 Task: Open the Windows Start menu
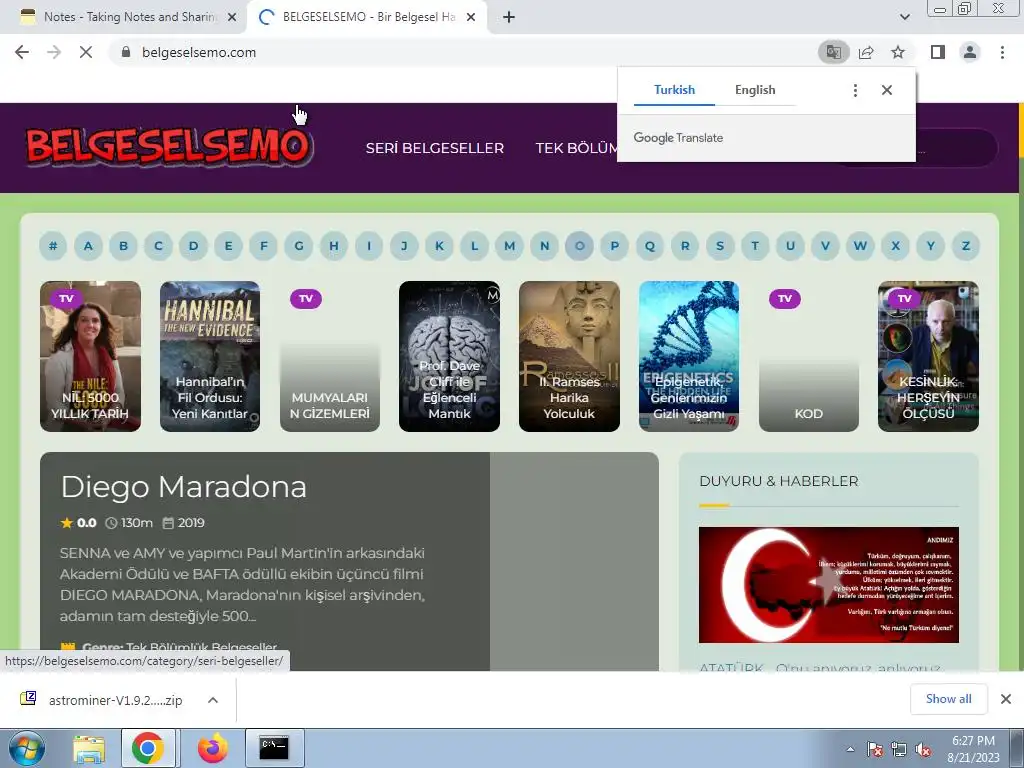pos(27,748)
